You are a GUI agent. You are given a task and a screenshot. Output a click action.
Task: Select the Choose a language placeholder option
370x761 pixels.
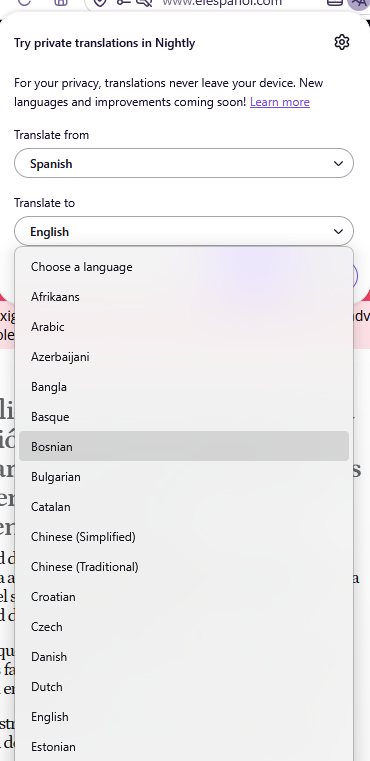(x=184, y=267)
